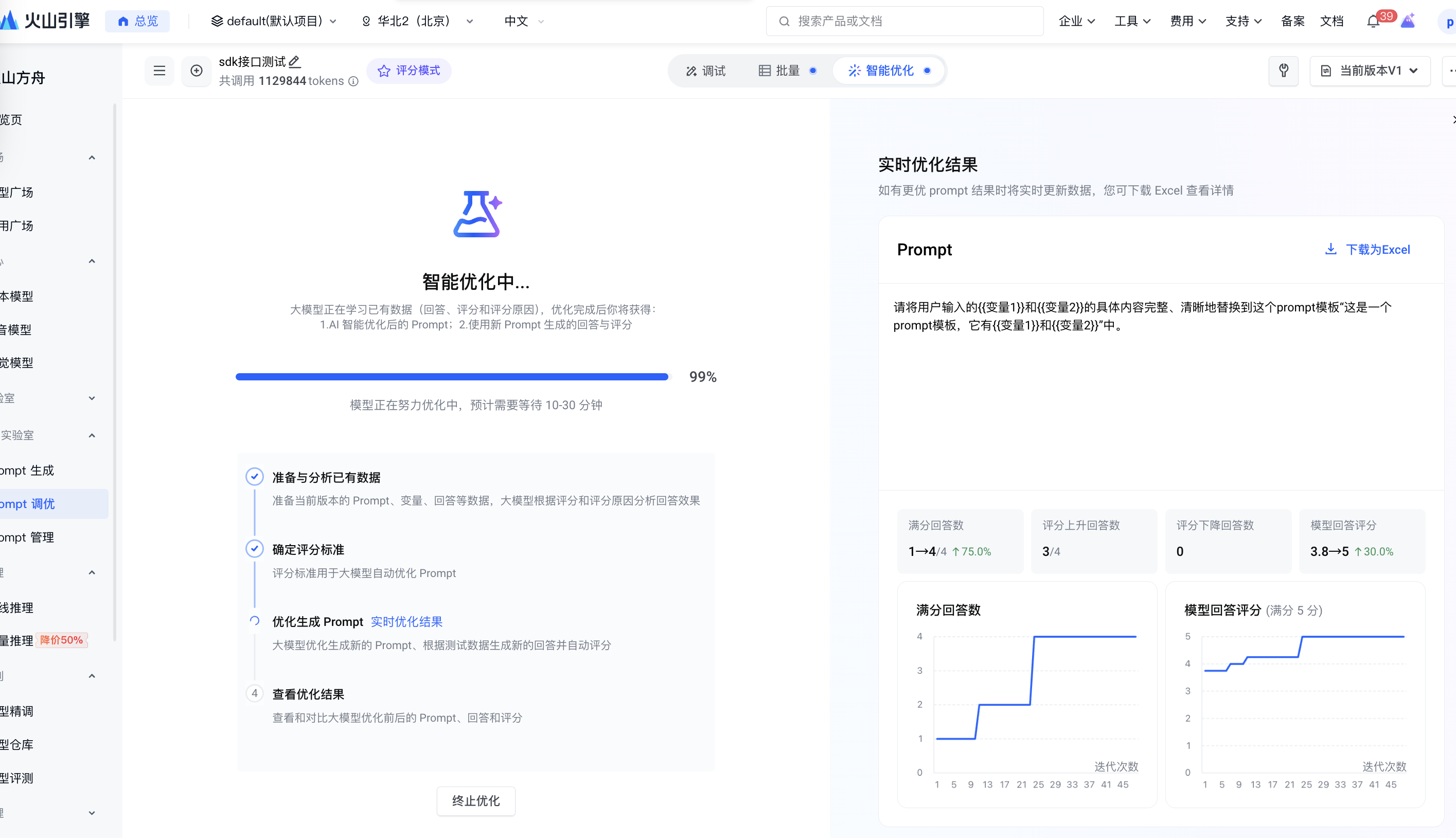Click the pin icon beside 当前版本V1
The height and width of the screenshot is (838, 1456).
pos(1284,70)
